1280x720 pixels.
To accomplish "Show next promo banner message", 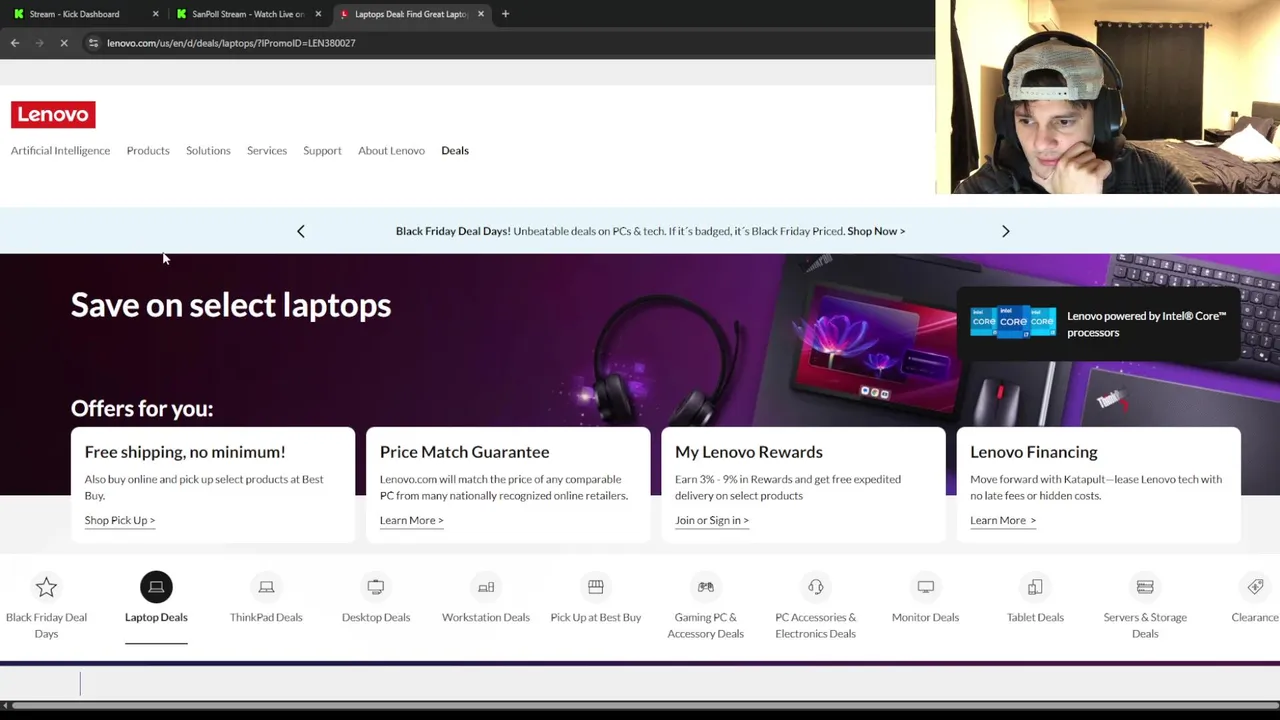I will tap(1006, 231).
